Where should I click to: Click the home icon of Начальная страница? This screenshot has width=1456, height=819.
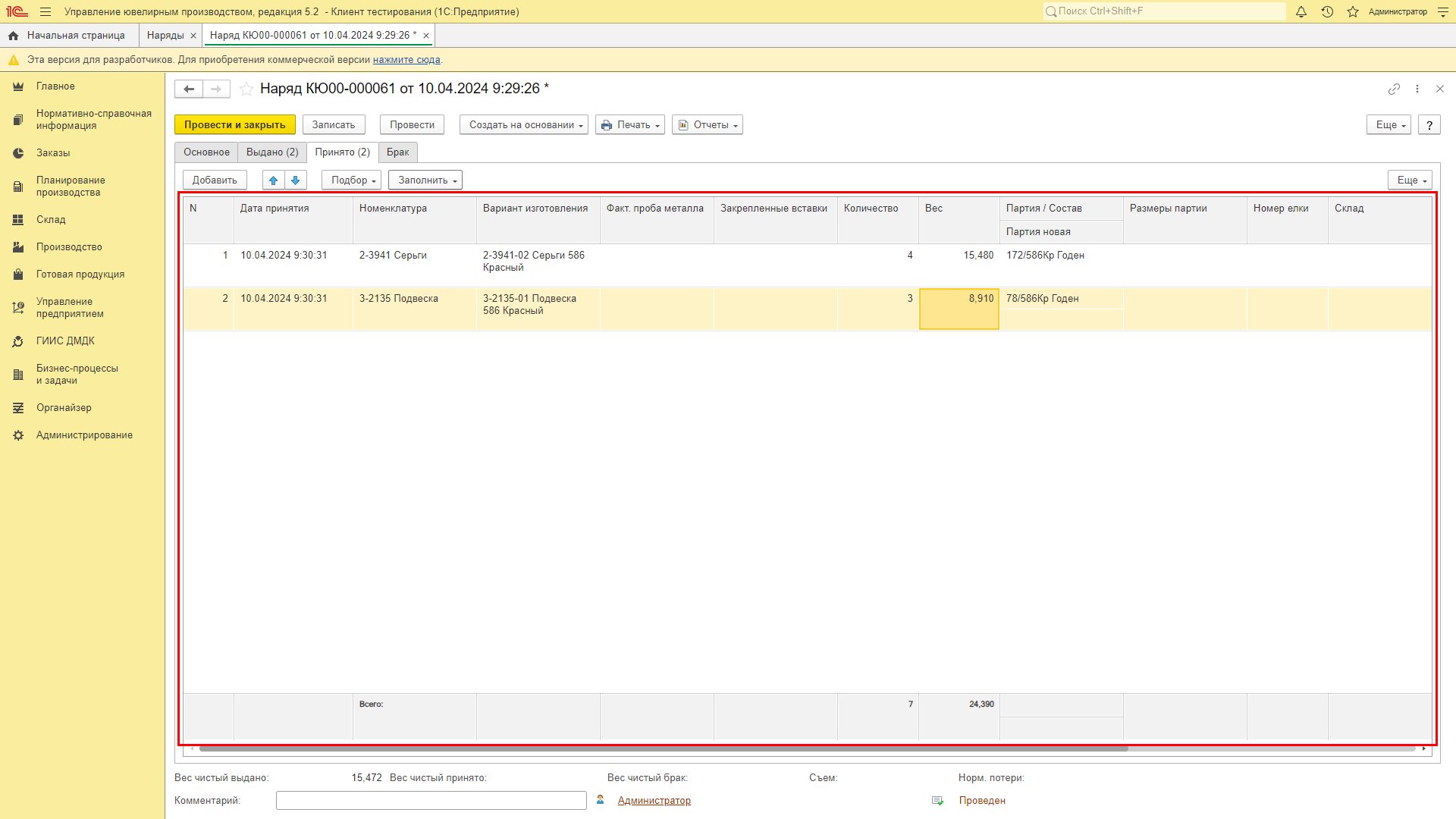tap(14, 36)
